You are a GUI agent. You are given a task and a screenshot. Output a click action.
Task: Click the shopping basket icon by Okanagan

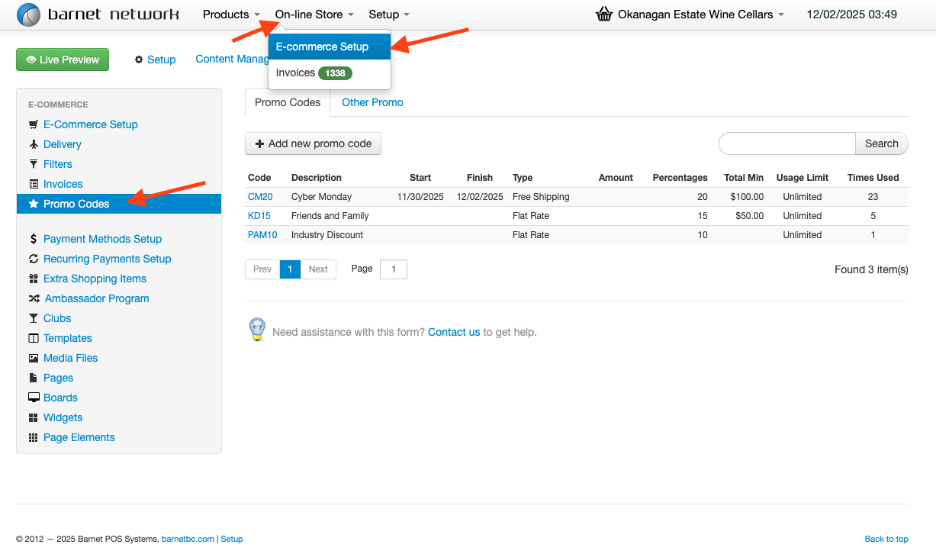[604, 14]
